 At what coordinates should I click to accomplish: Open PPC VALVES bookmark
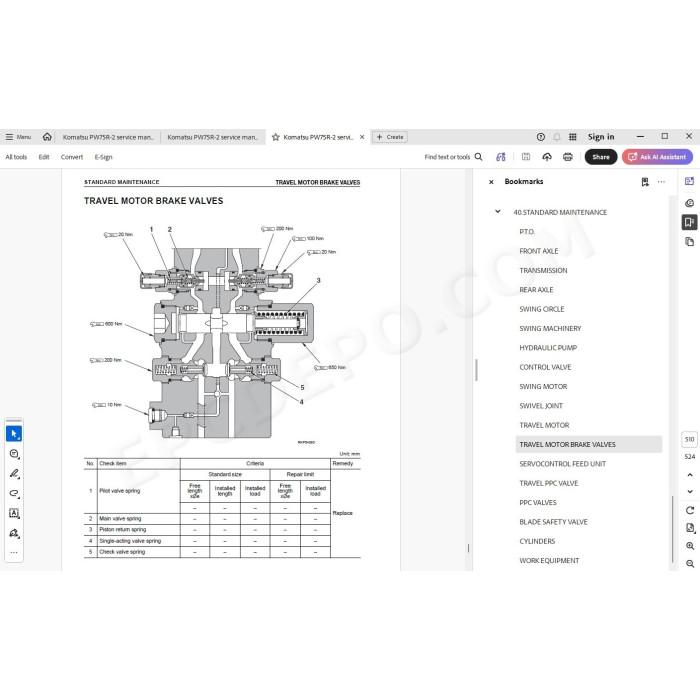(x=538, y=502)
